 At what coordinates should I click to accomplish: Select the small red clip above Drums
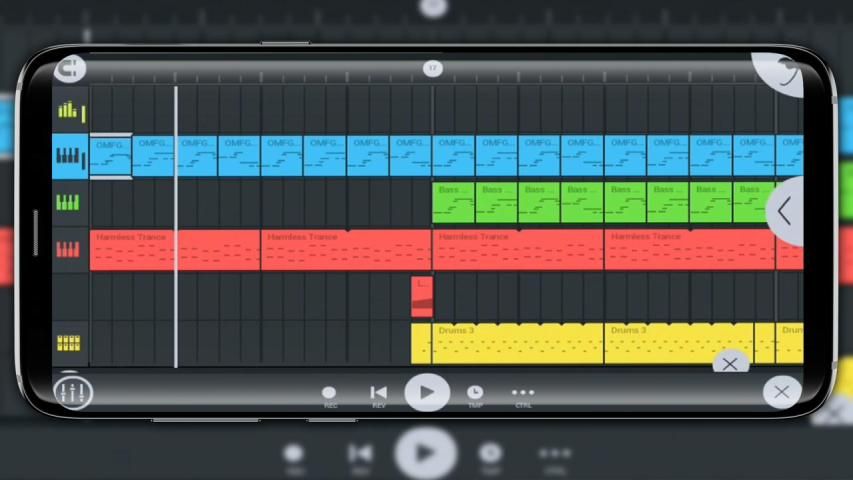421,297
